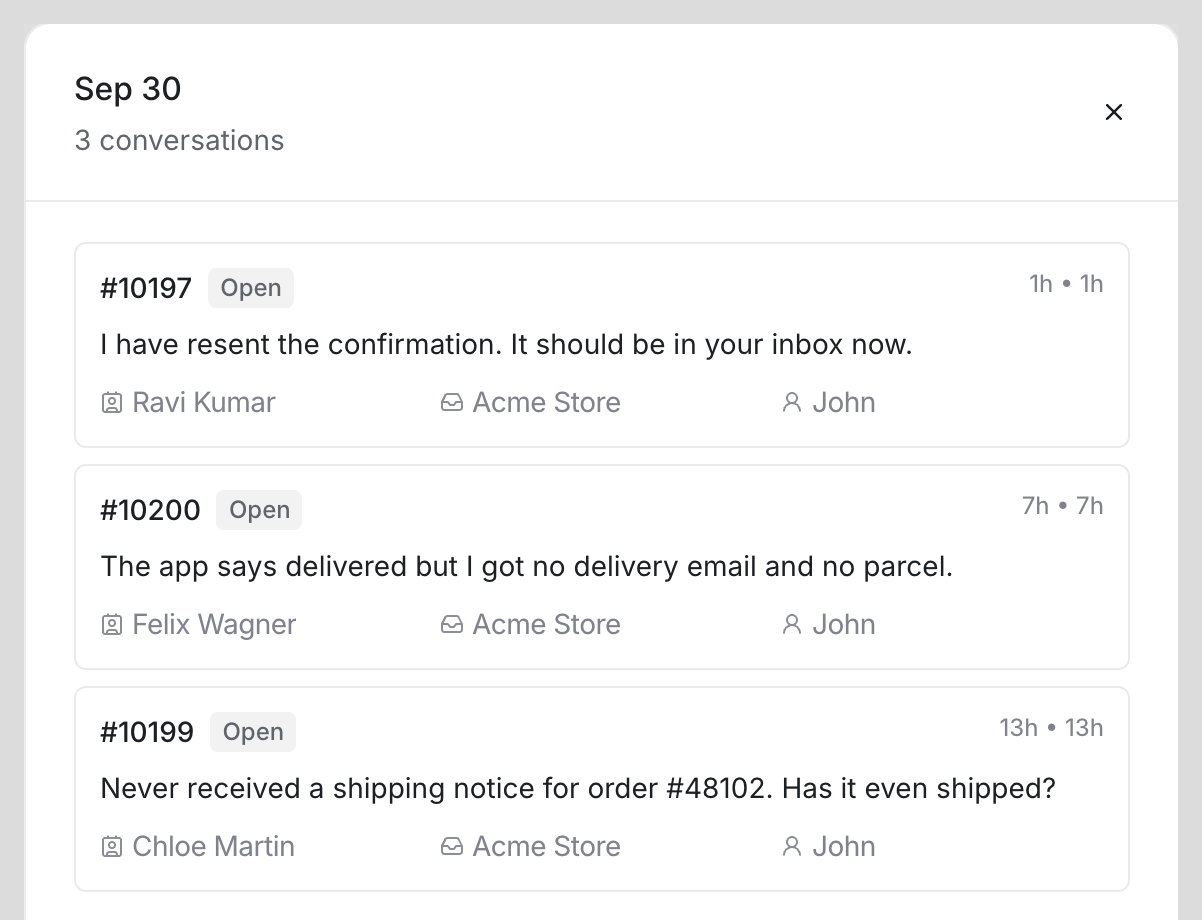Select contact name Chloe Martin

214,847
